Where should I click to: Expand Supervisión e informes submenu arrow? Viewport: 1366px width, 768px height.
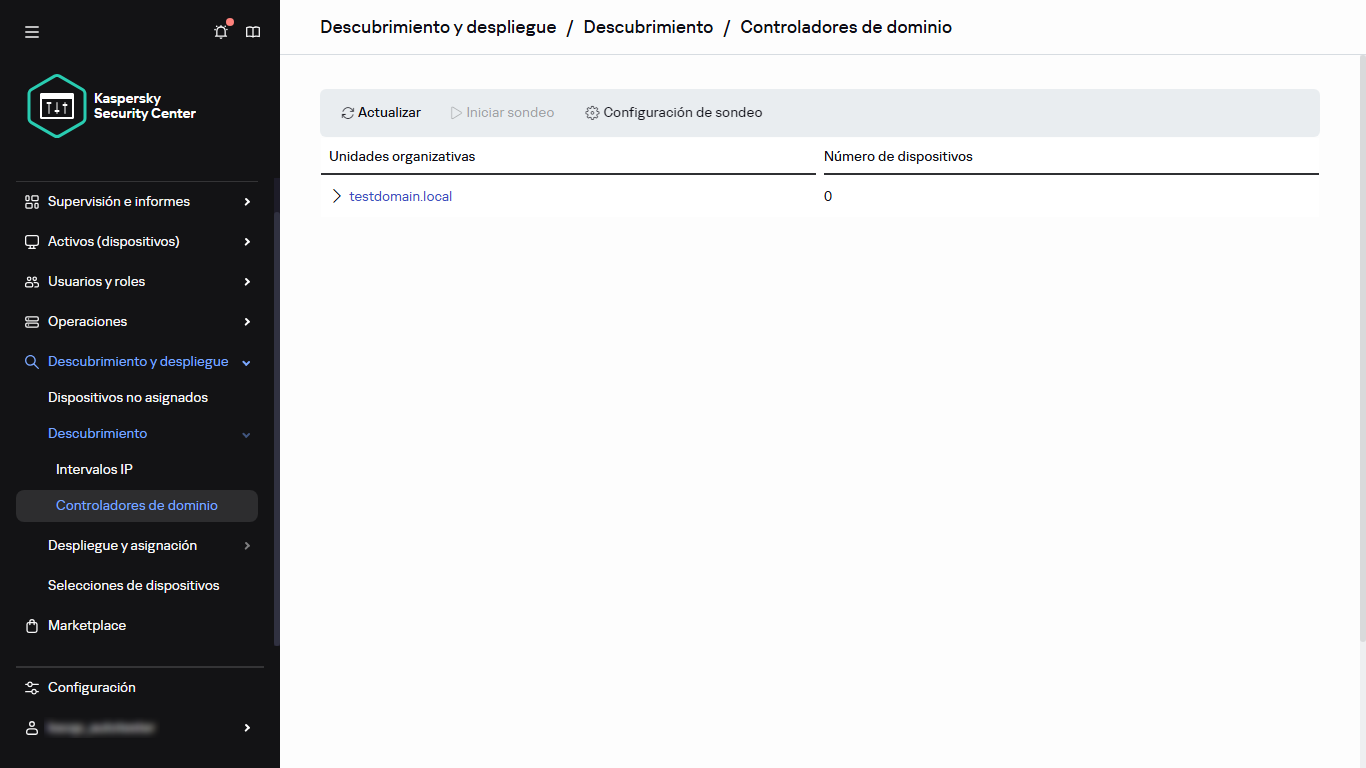(247, 202)
